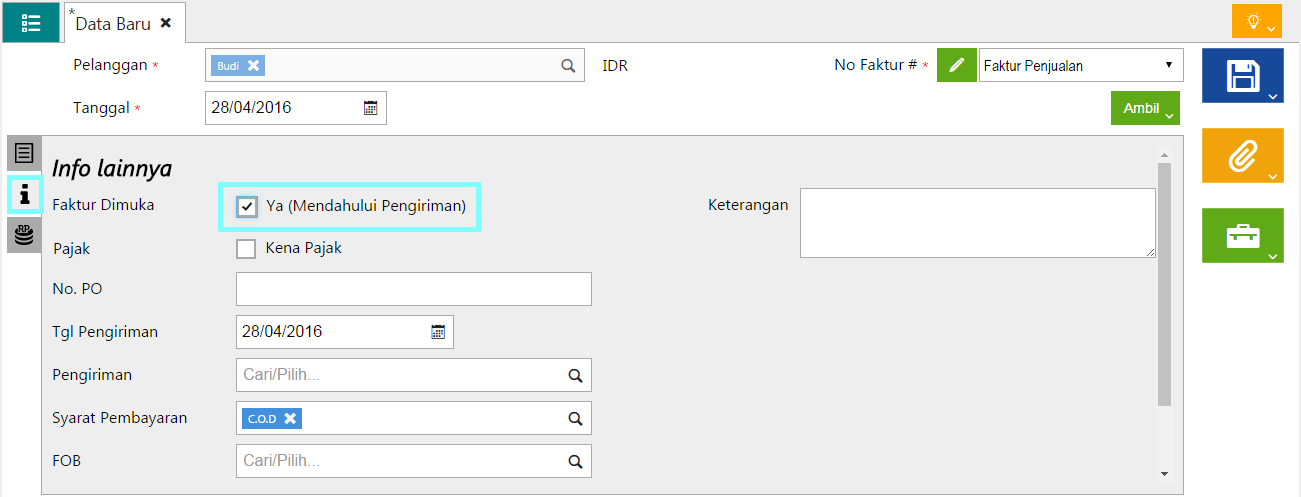Click the lightbulb tips icon
The image size is (1301, 497).
click(1256, 21)
